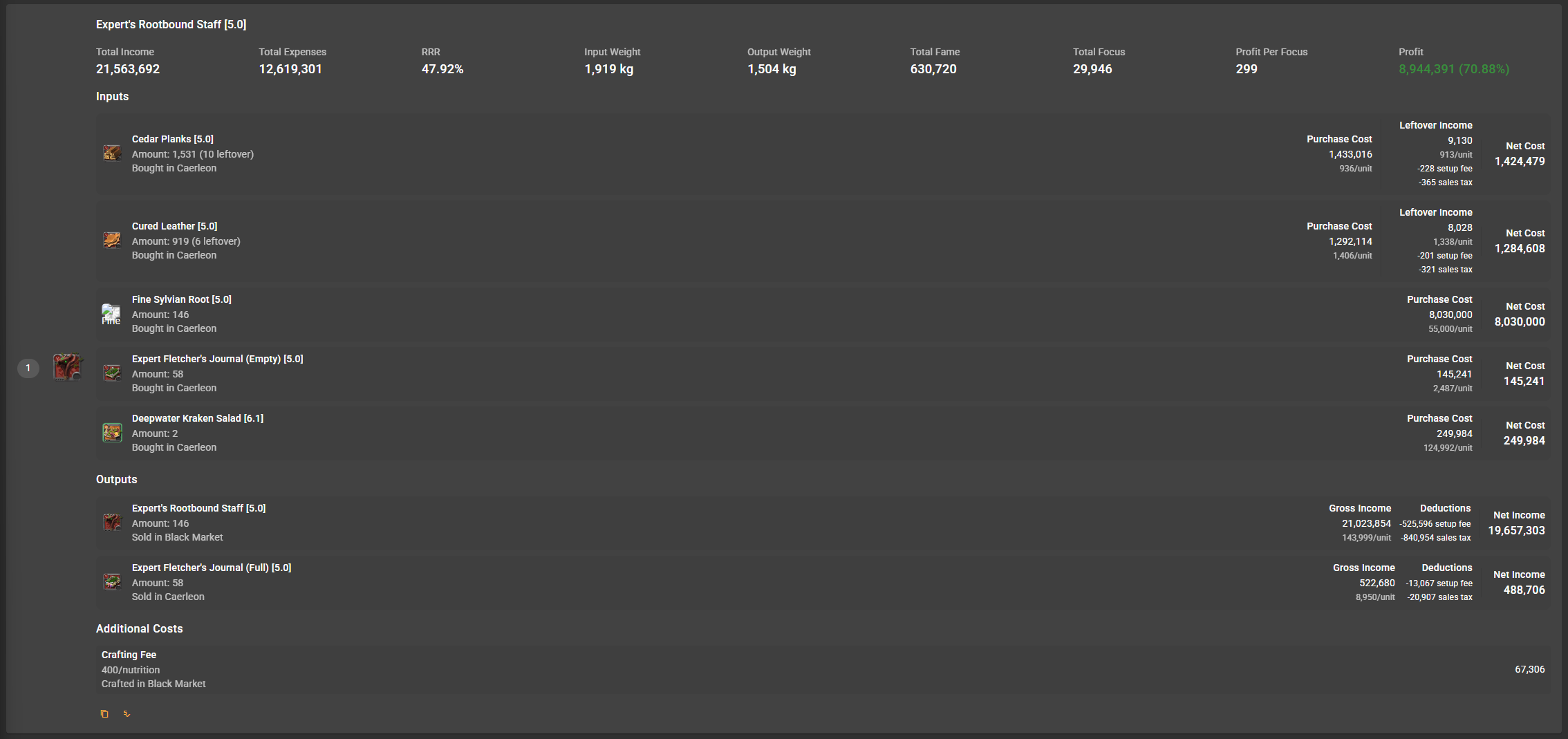Click the large Rootbound Staff item thumbnail
Image resolution: width=1568 pixels, height=739 pixels.
pyautogui.click(x=68, y=367)
